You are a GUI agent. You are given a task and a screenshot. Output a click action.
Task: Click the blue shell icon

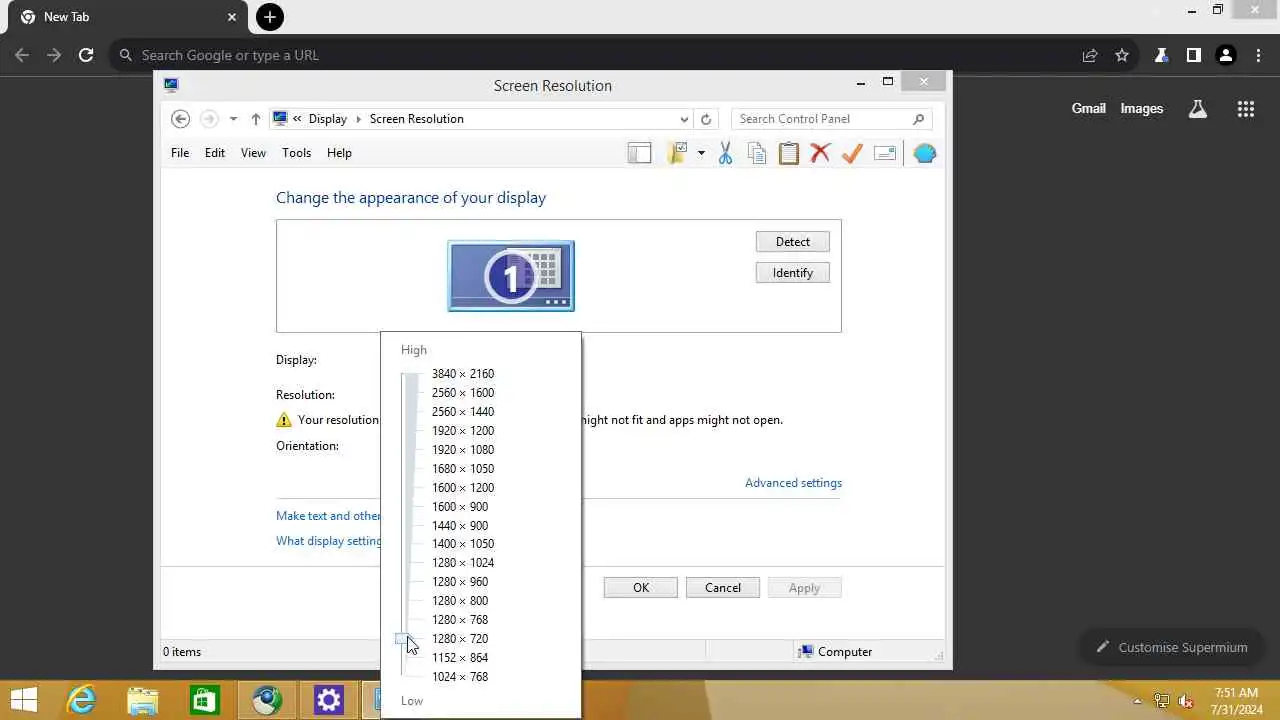(x=925, y=153)
